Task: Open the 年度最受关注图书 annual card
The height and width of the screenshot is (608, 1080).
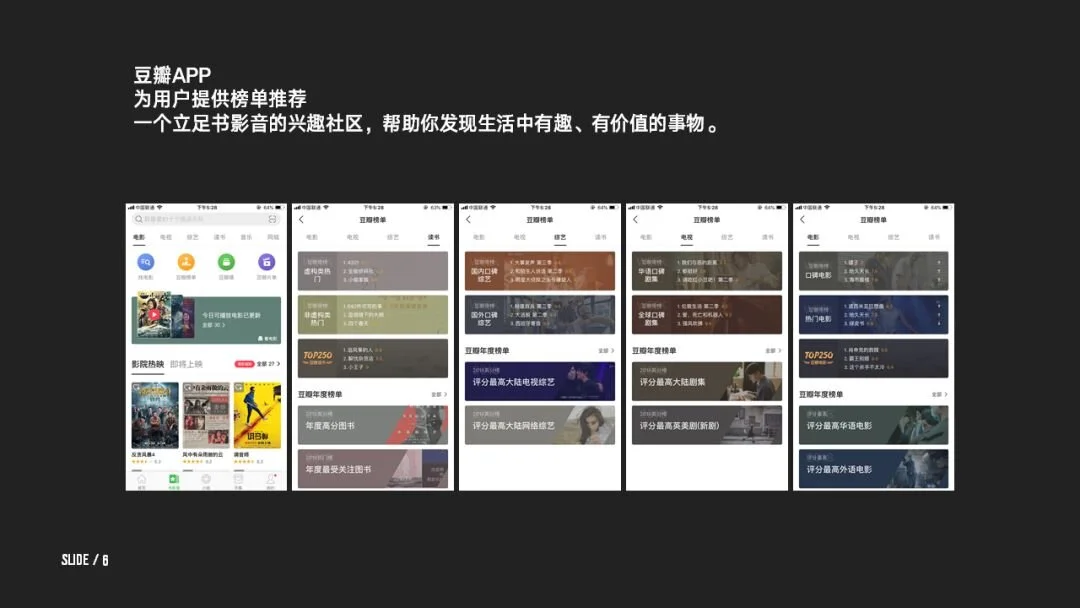Action: point(373,469)
